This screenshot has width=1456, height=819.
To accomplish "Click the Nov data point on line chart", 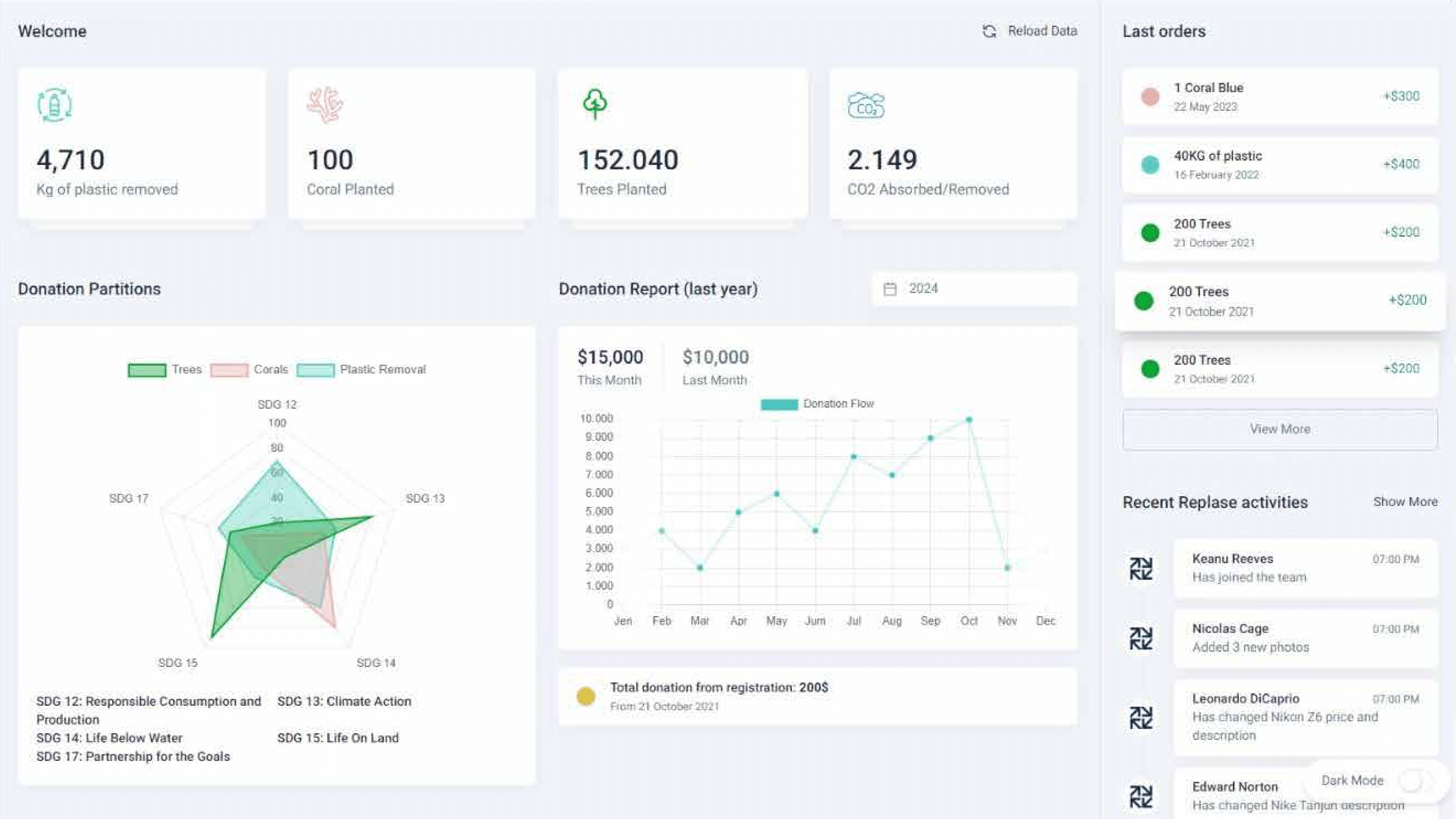I will pos(1007,568).
